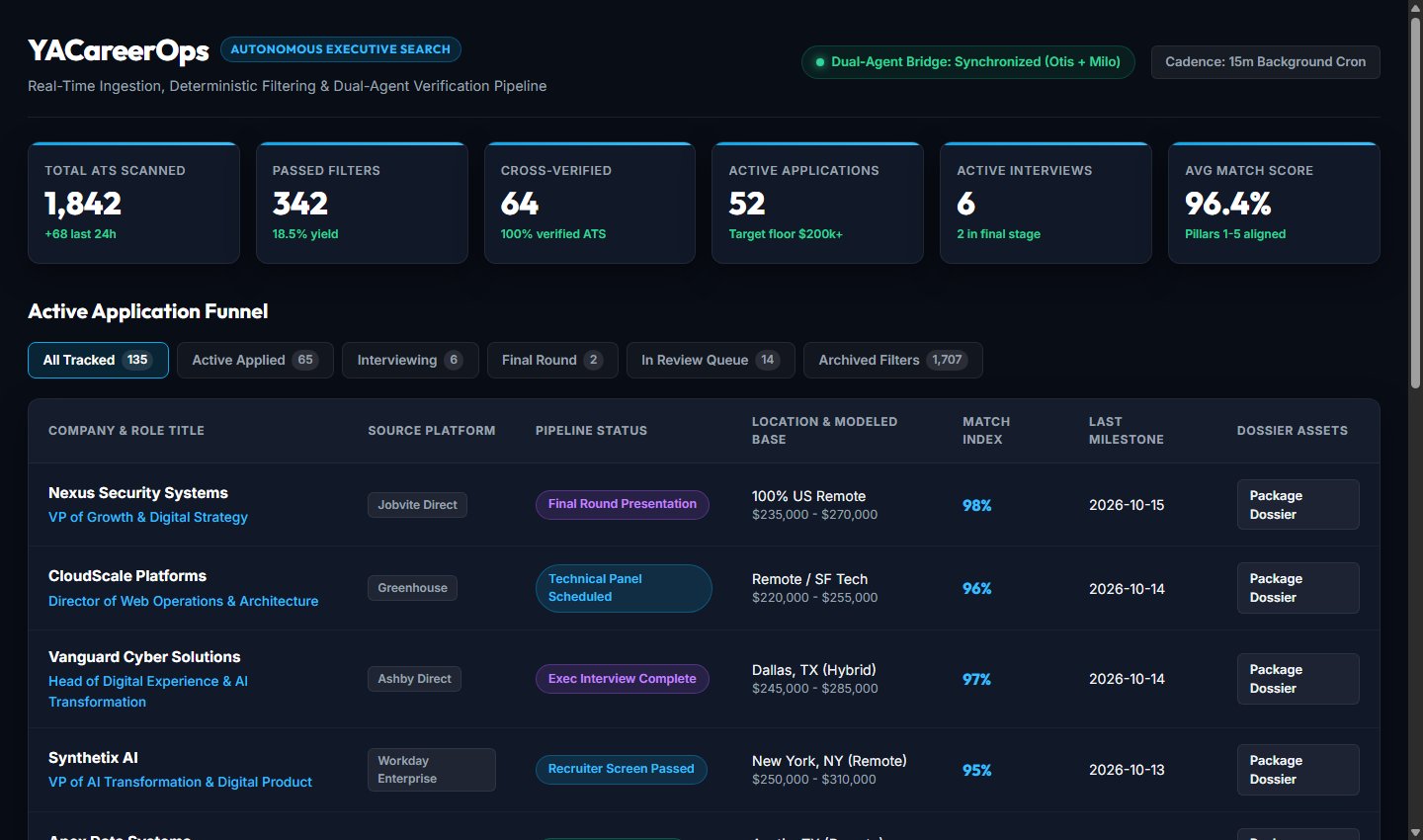Select the Total ATS Scanned card
The image size is (1423, 840).
coord(133,203)
